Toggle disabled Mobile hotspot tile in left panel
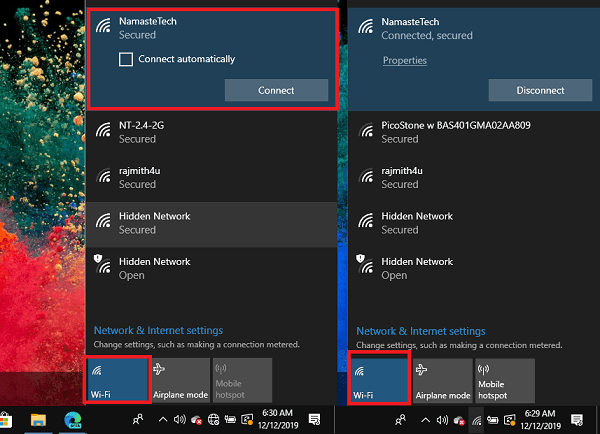Screen dimensions: 600x434 [243, 380]
